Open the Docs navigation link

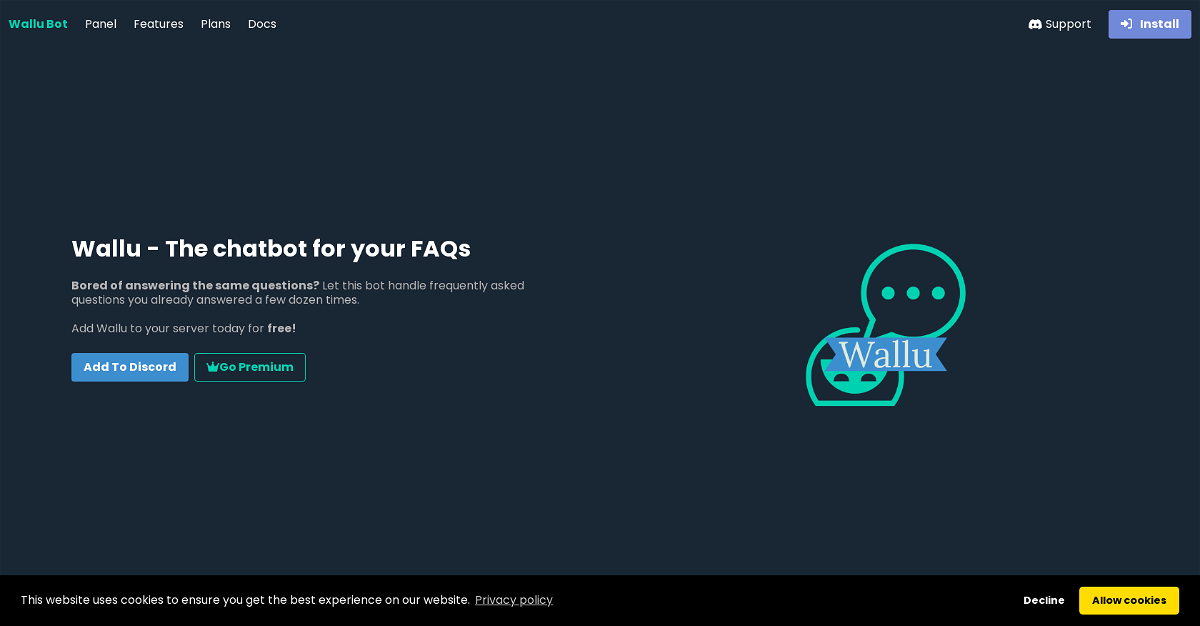(262, 24)
